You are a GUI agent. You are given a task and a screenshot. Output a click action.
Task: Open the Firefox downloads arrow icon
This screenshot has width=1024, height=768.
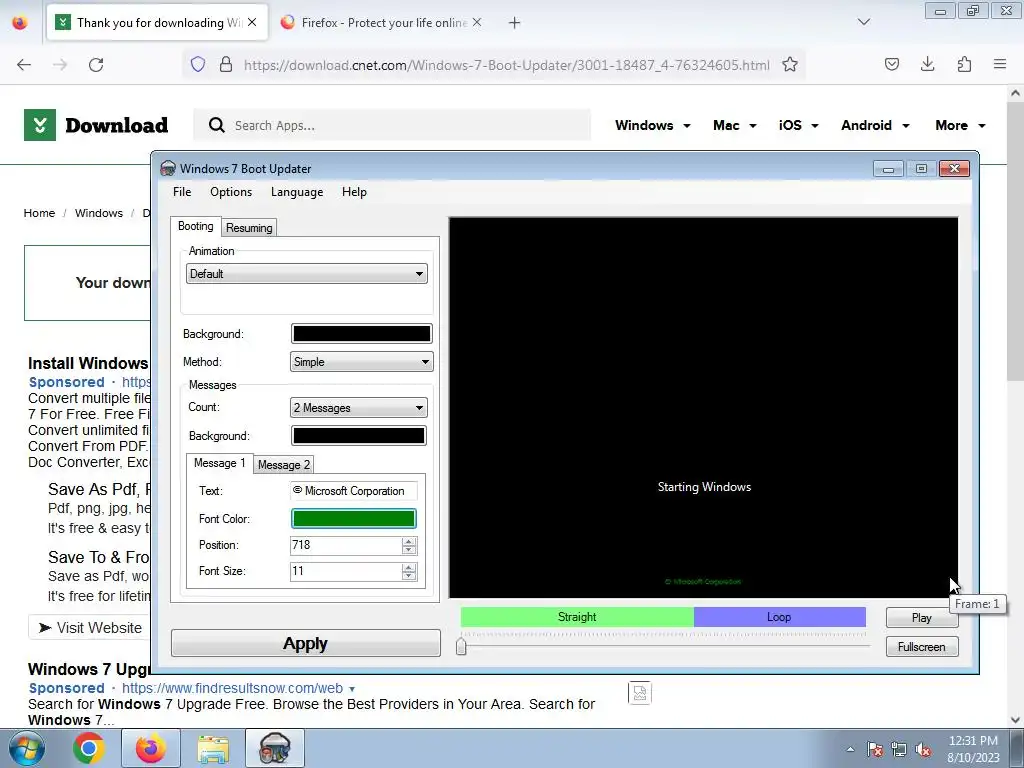click(x=927, y=64)
